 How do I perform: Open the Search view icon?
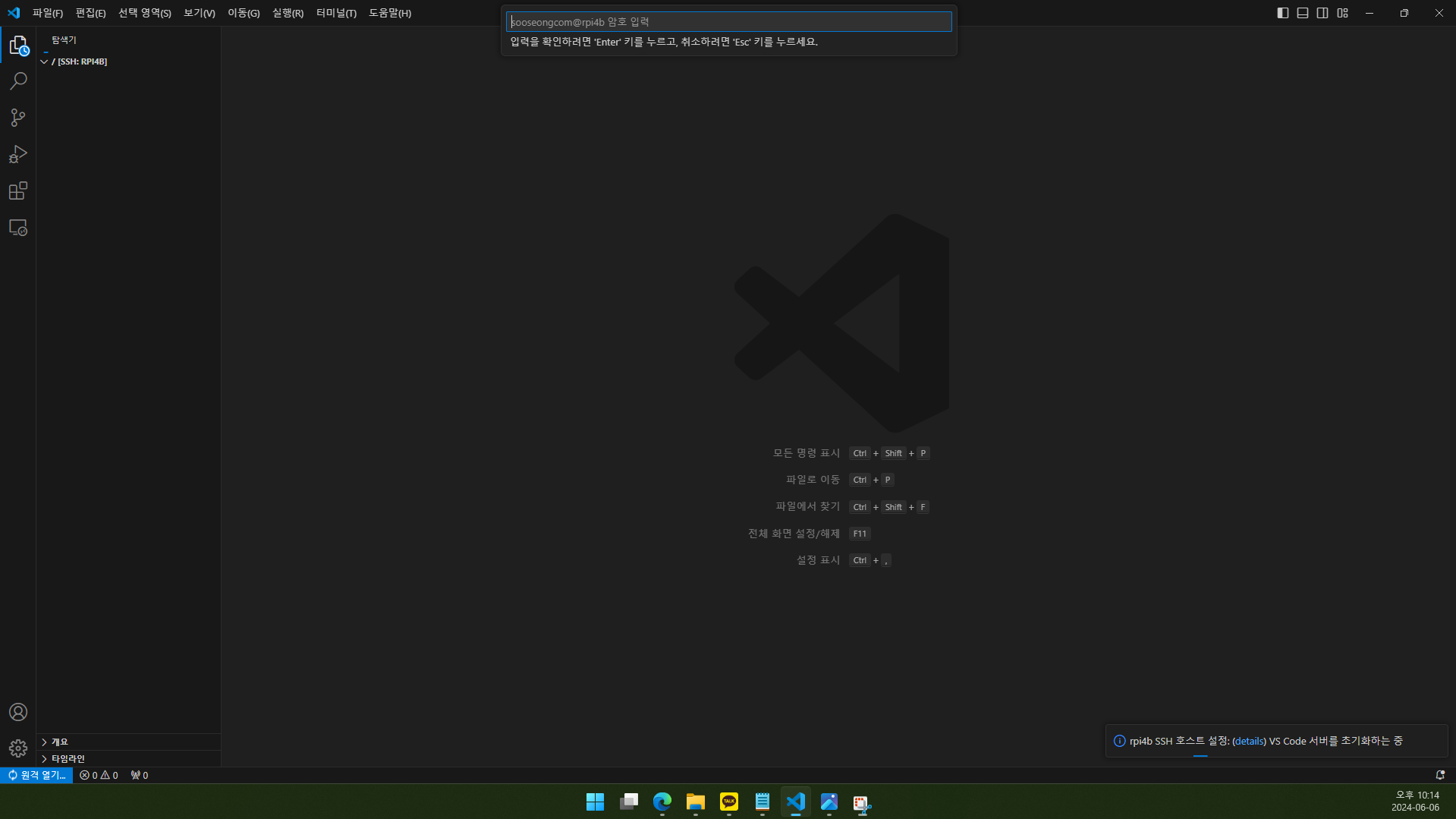[x=18, y=81]
